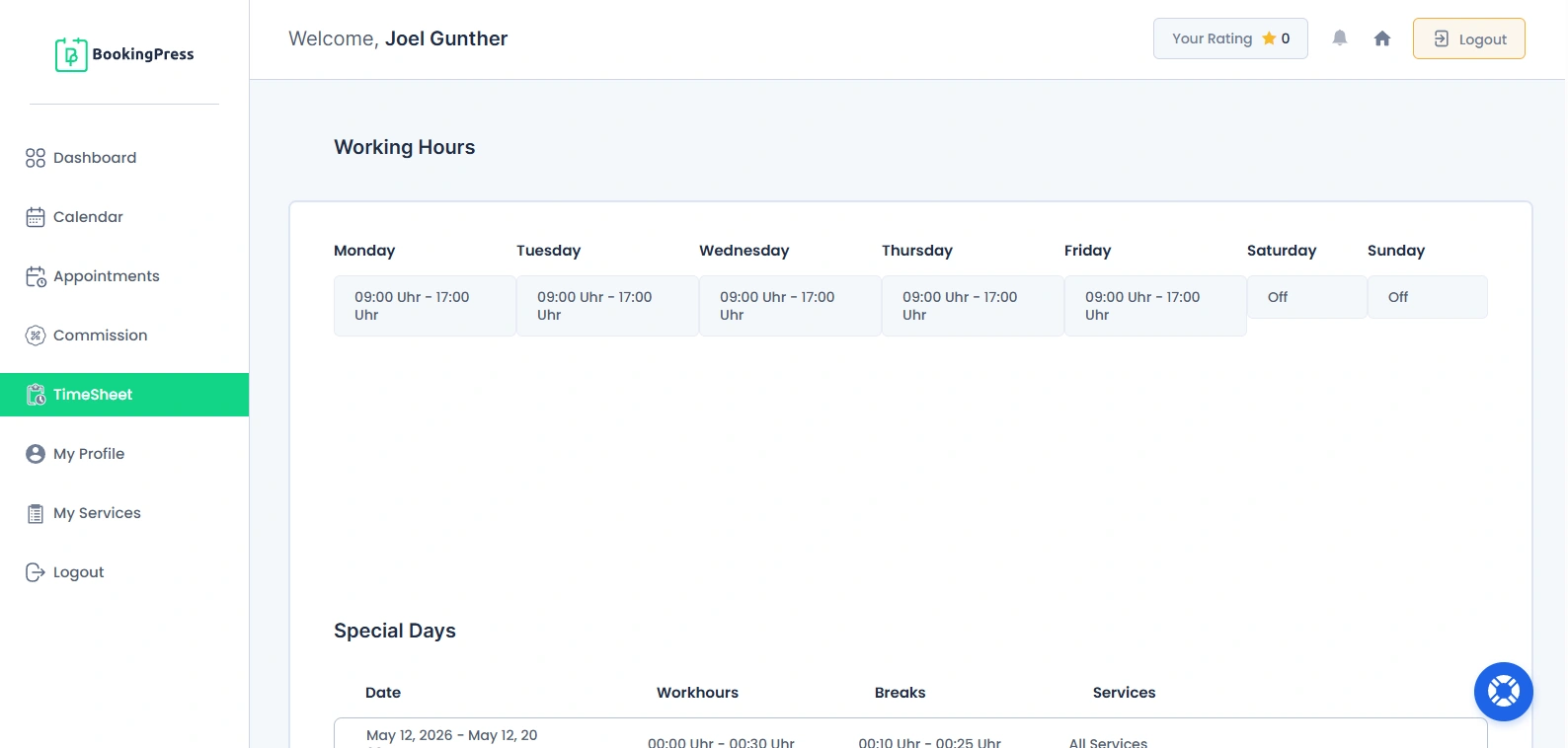Click Logout in the sidebar
Image resolution: width=1568 pixels, height=748 pixels.
pyautogui.click(x=124, y=572)
